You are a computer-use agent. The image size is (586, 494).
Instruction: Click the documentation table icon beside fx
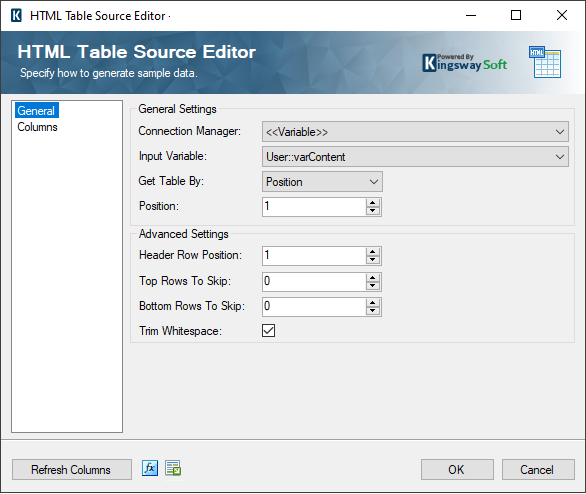coord(173,468)
